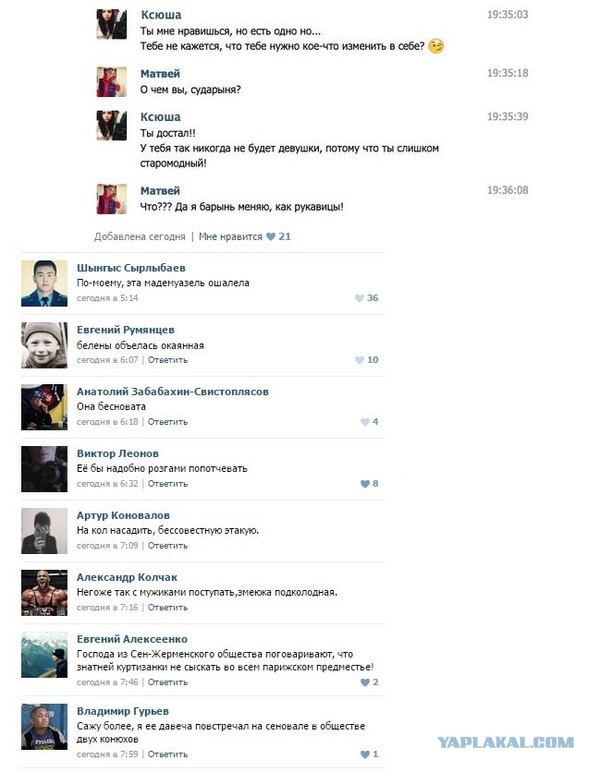The image size is (600, 772).
Task: Open Владимир Гурьев's profile name link
Action: (x=123, y=711)
